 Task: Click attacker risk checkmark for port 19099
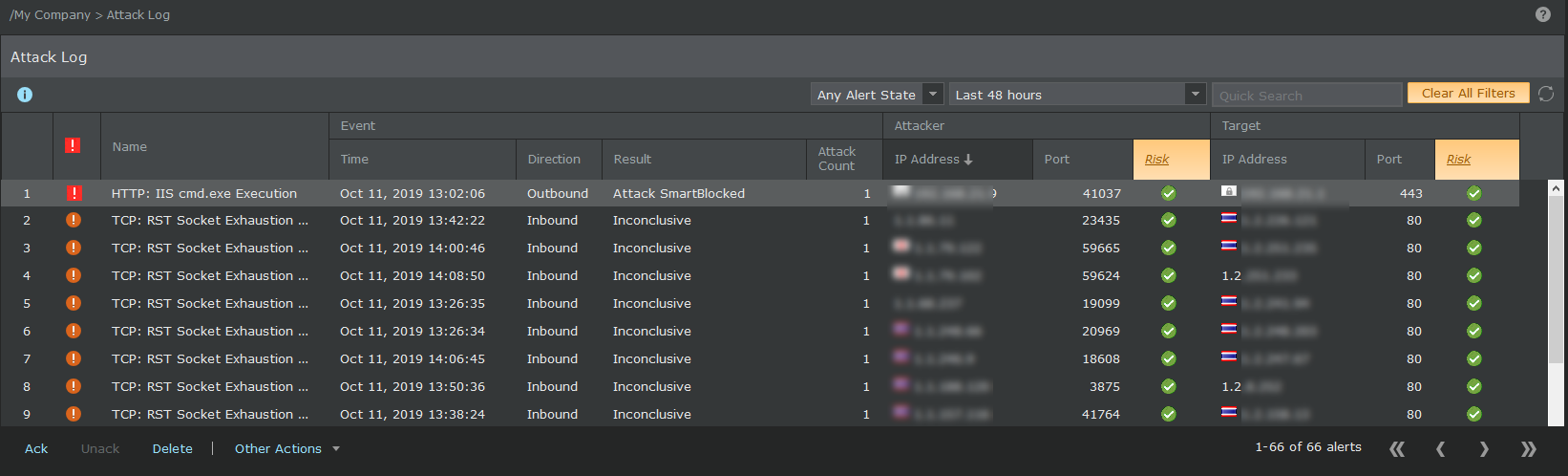tap(1168, 303)
